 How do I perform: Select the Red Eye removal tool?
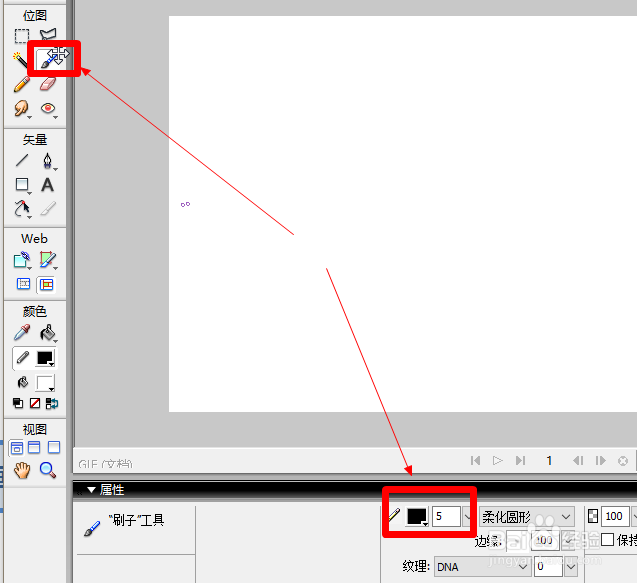48,108
